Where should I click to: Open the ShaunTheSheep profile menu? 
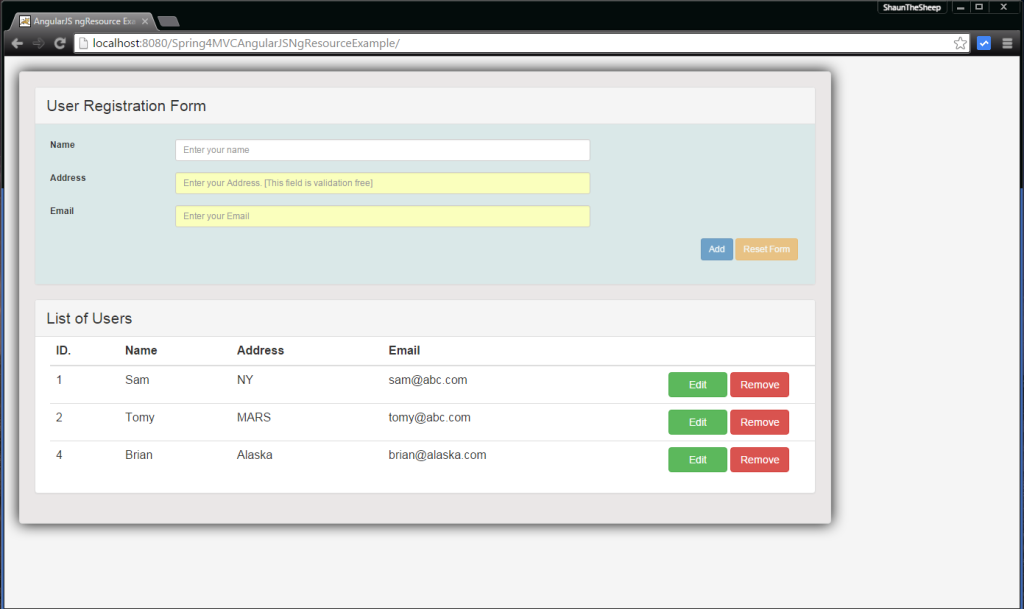click(911, 7)
